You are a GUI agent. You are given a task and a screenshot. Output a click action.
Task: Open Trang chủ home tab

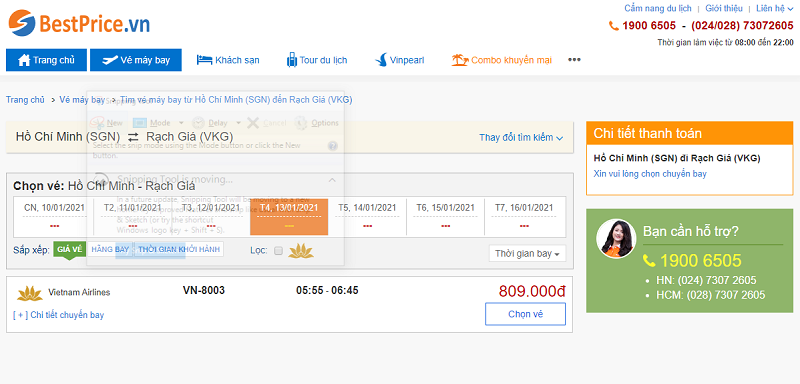[46, 60]
